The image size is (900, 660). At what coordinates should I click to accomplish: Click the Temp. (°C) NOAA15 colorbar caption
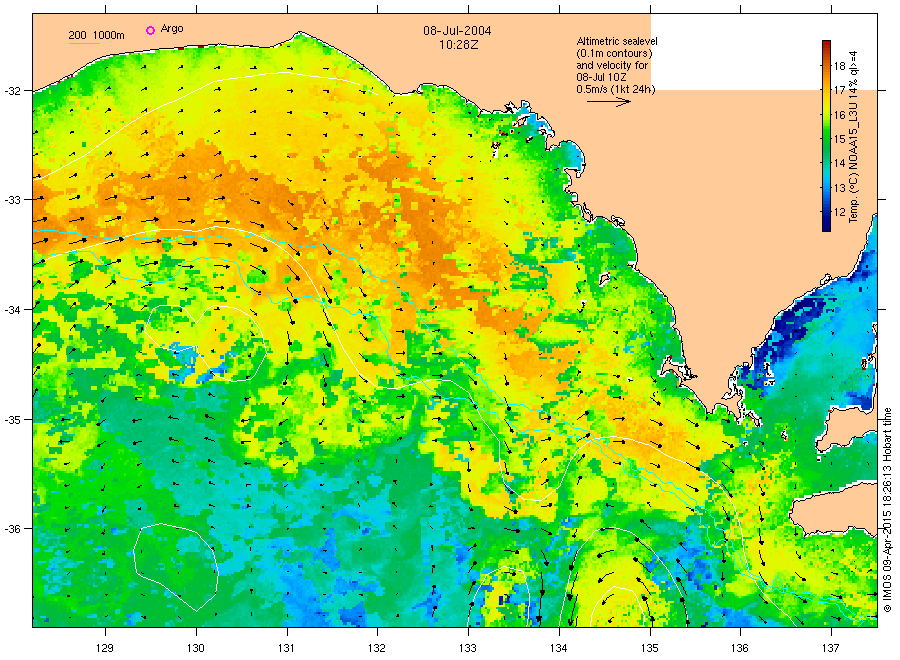[855, 135]
